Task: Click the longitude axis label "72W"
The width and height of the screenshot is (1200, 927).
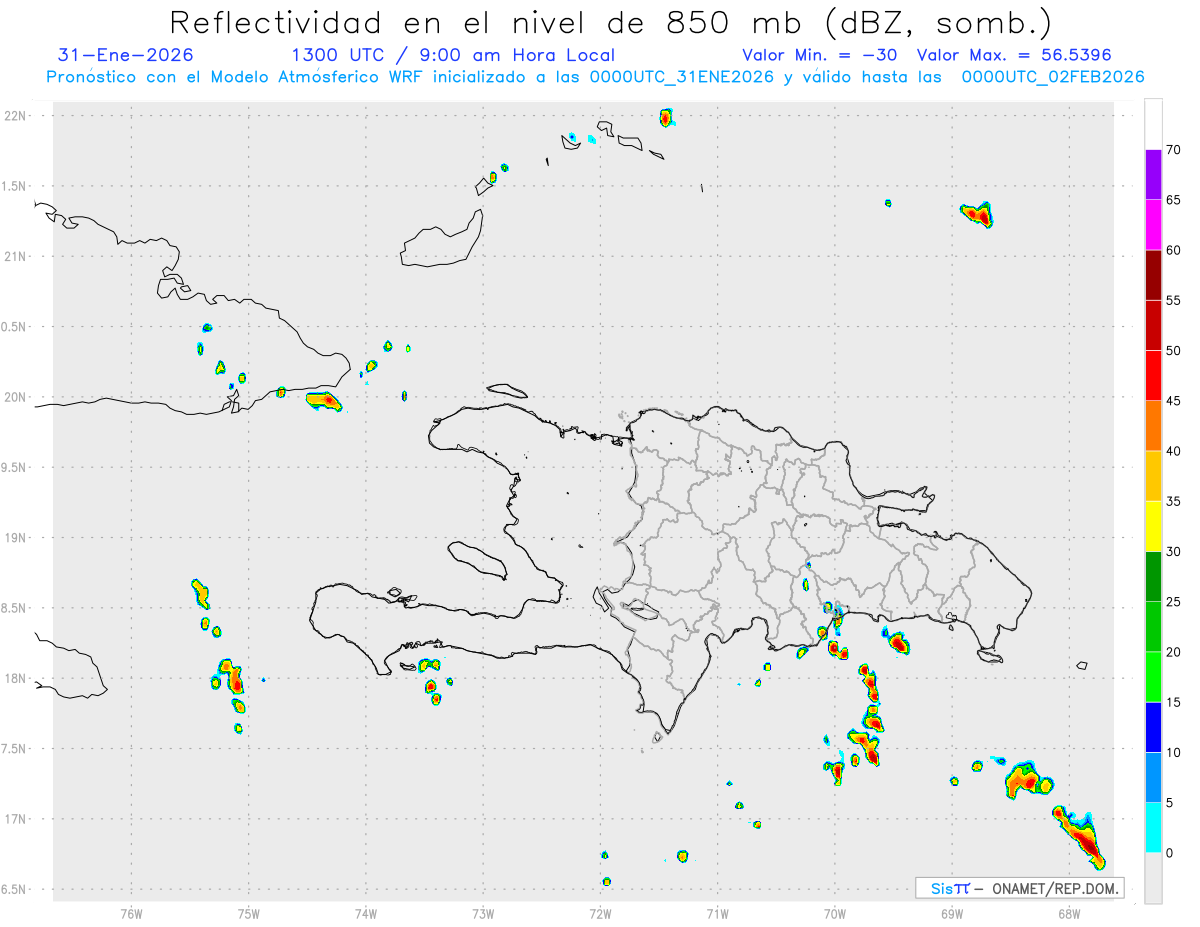Action: [x=600, y=913]
